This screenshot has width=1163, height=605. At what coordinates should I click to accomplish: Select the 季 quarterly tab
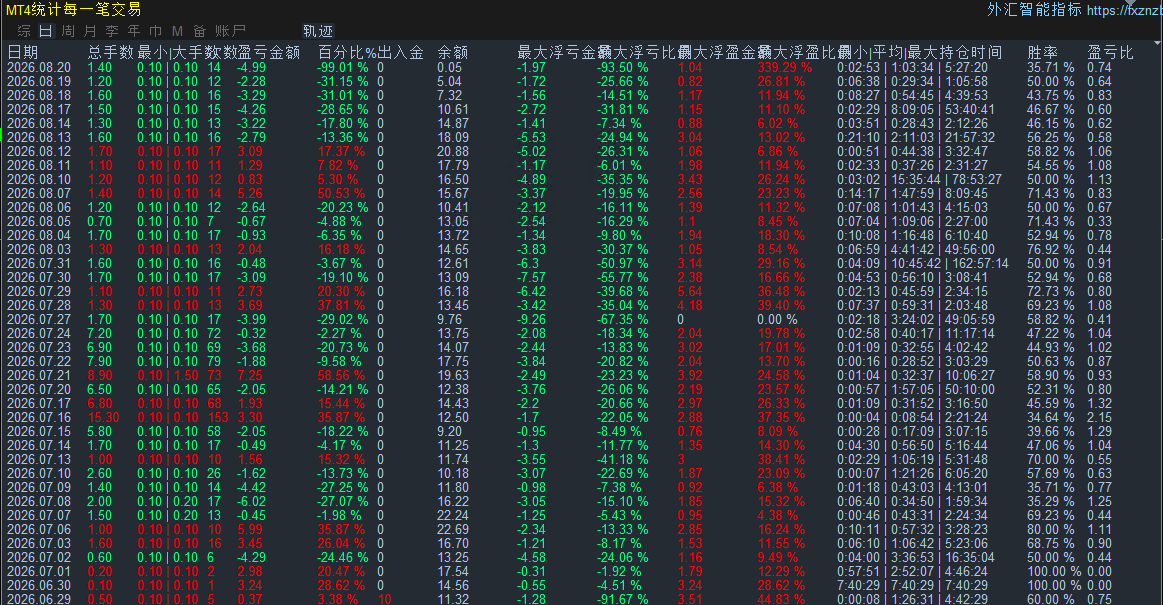112,31
